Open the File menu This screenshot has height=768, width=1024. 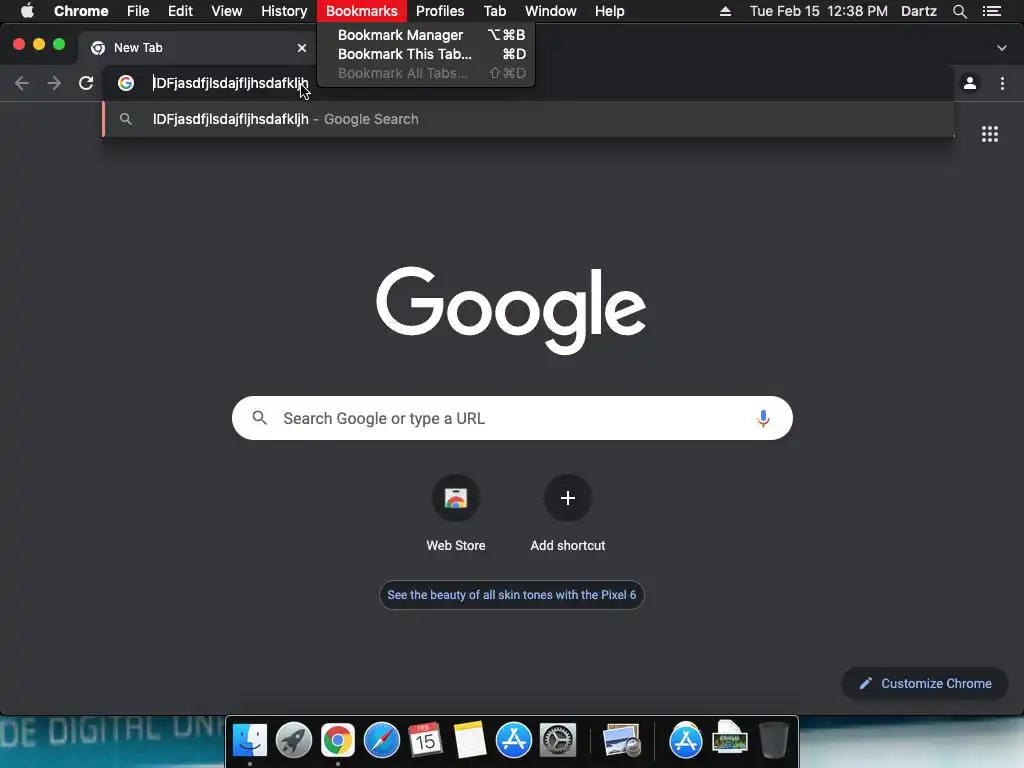(138, 11)
